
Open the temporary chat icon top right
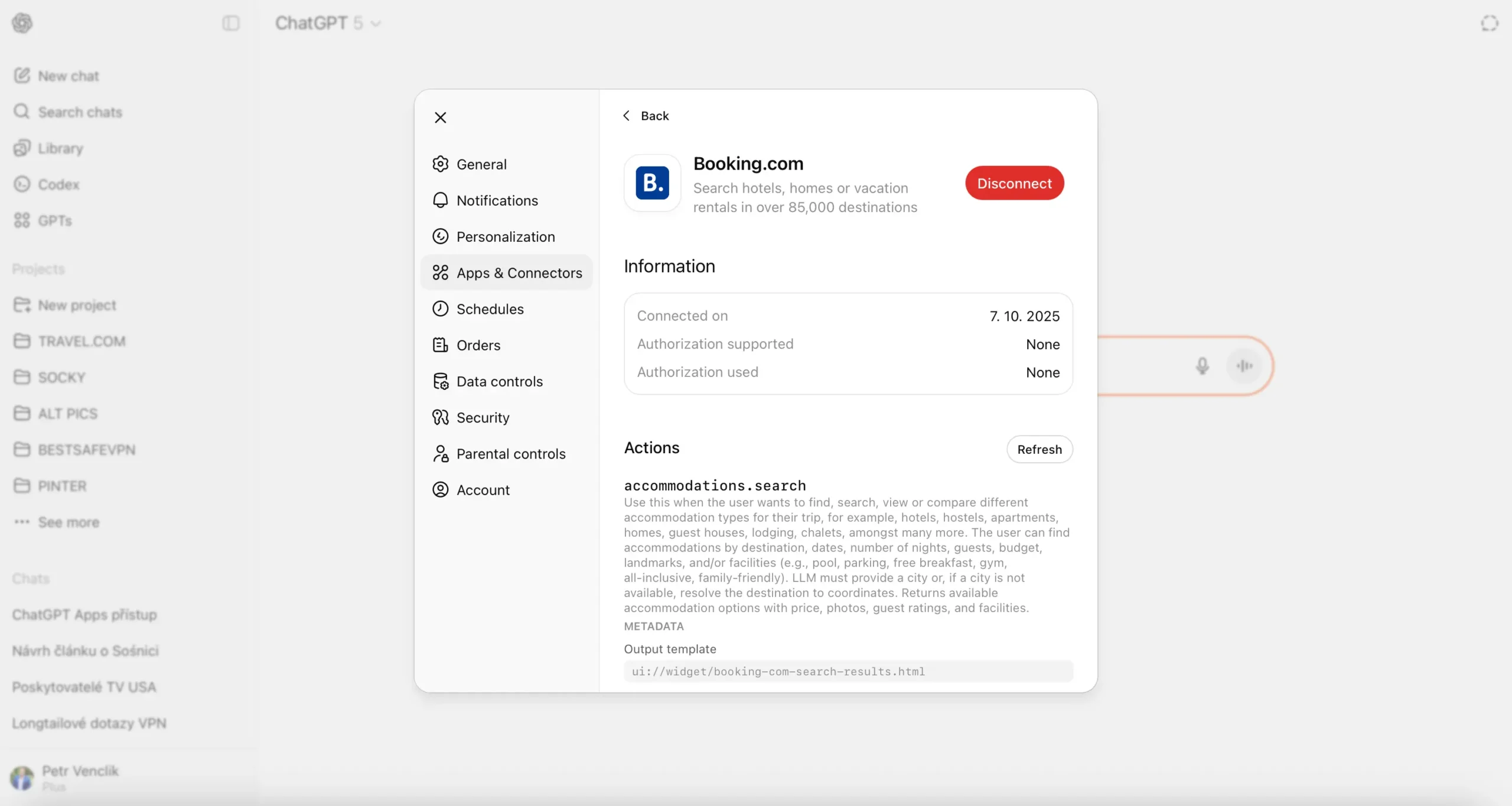point(1489,23)
